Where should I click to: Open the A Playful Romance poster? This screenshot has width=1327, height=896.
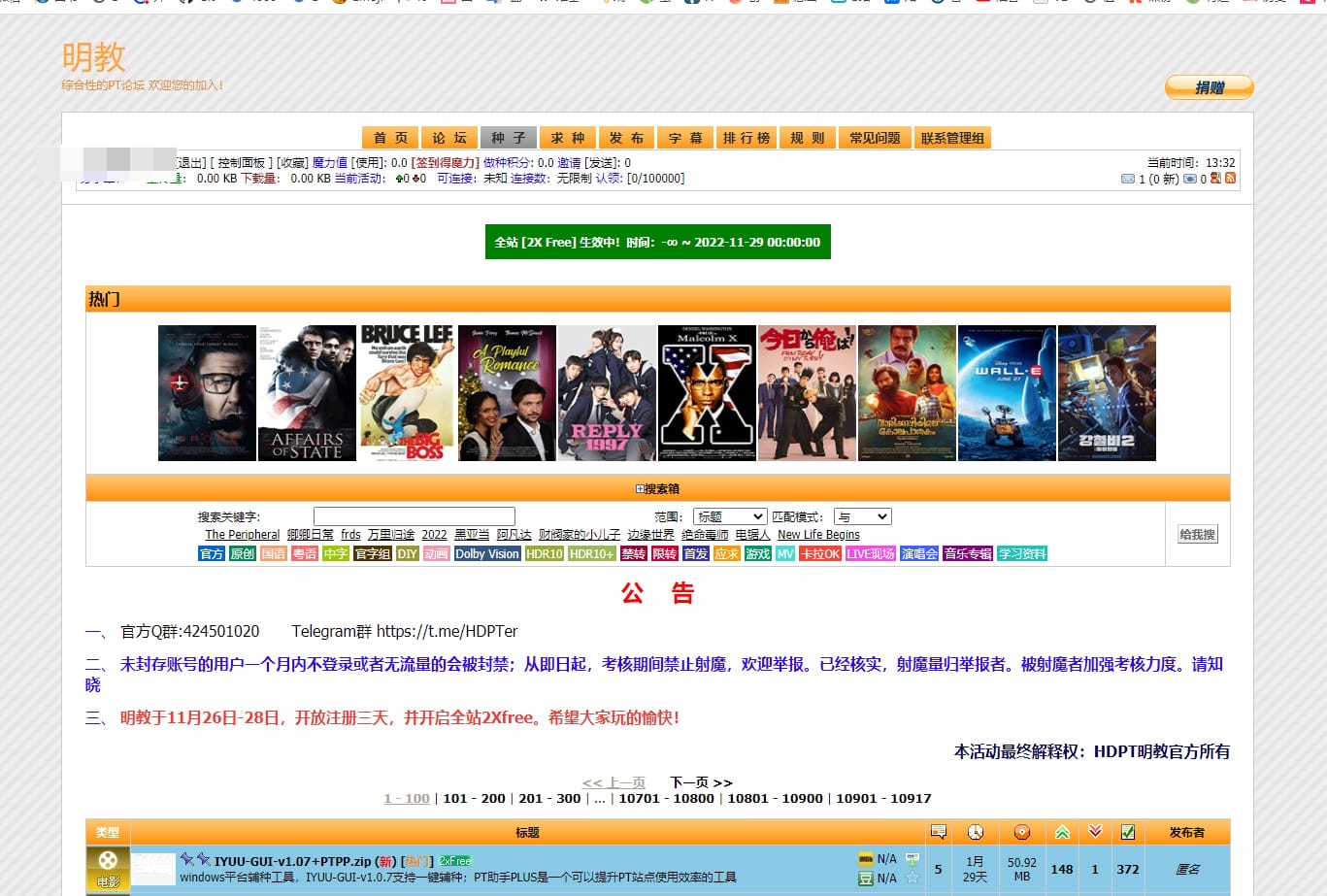pos(507,393)
